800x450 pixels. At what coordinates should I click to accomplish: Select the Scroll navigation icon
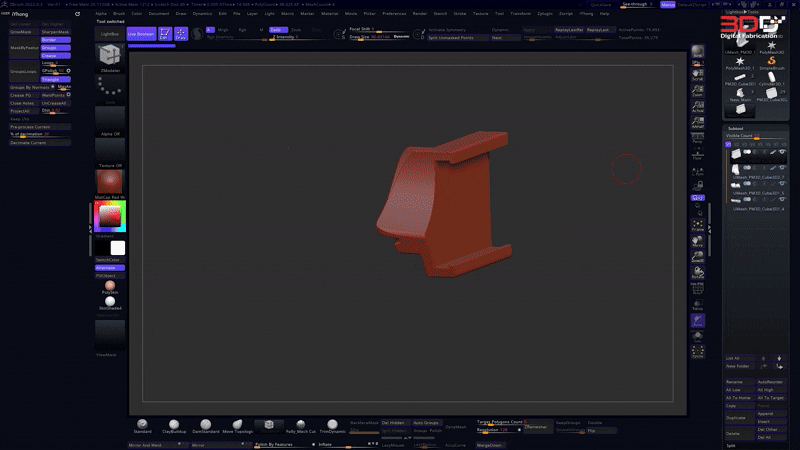tap(698, 76)
